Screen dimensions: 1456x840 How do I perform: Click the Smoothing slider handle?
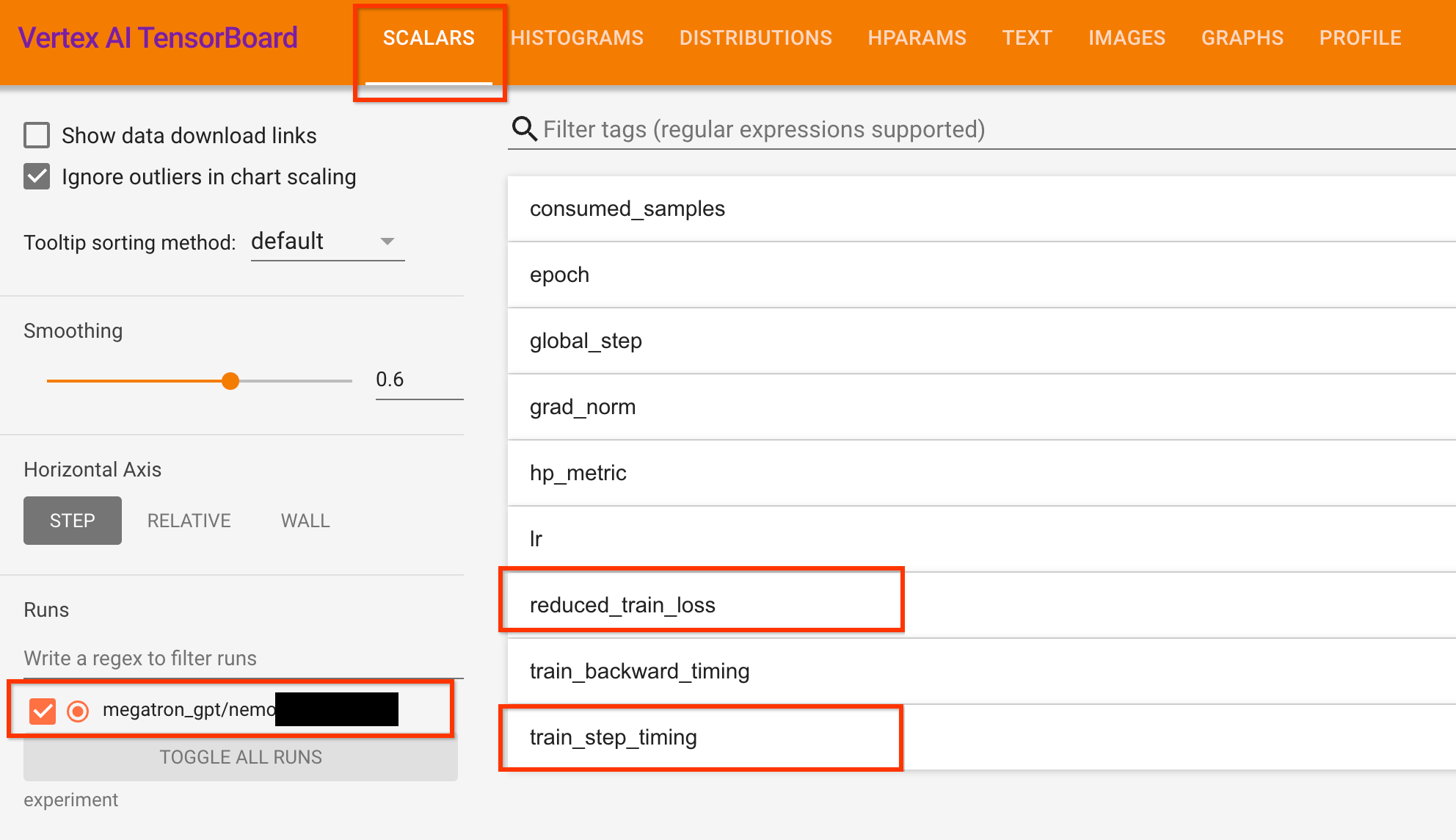point(230,380)
